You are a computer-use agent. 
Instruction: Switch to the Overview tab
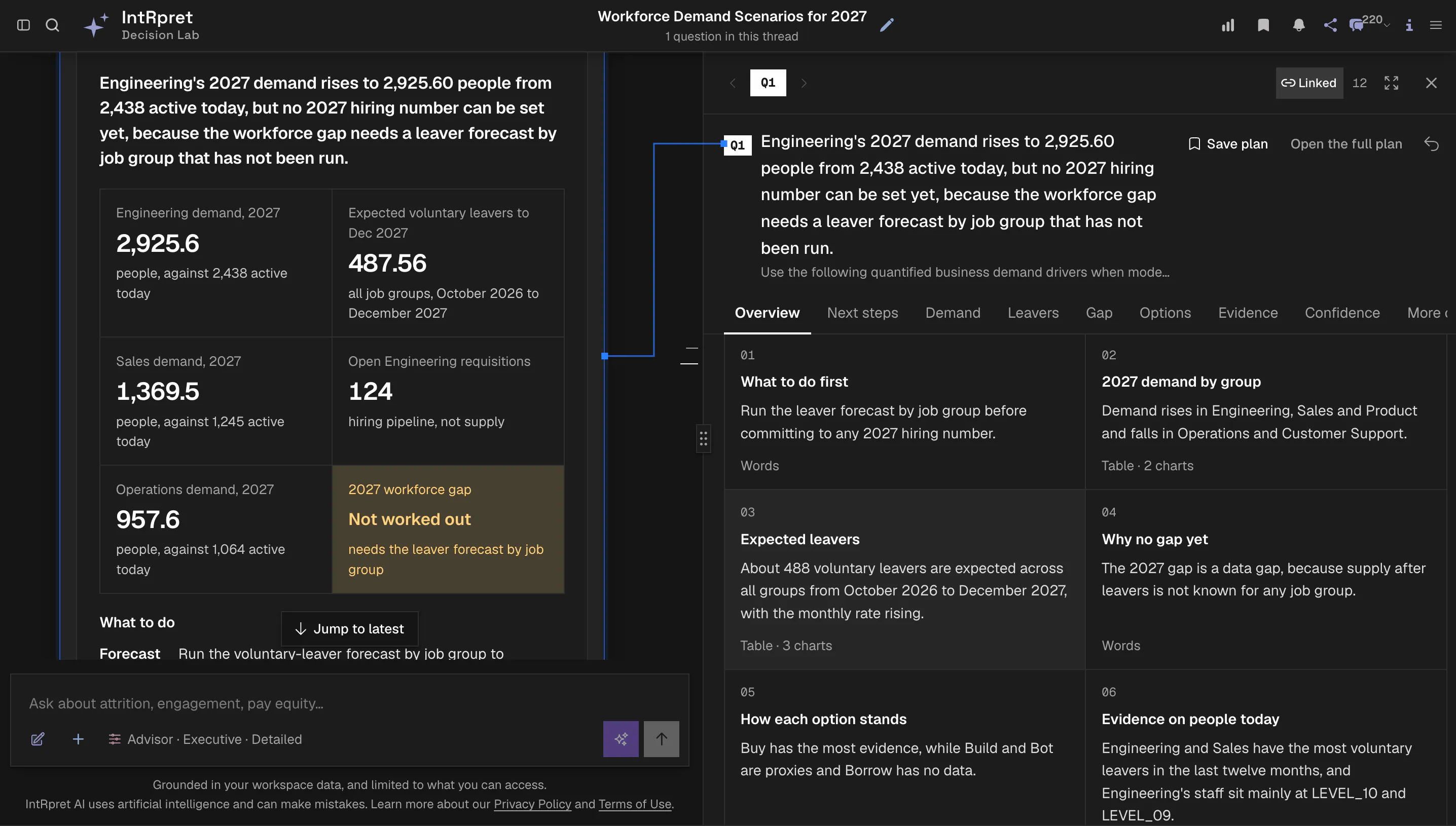767,313
